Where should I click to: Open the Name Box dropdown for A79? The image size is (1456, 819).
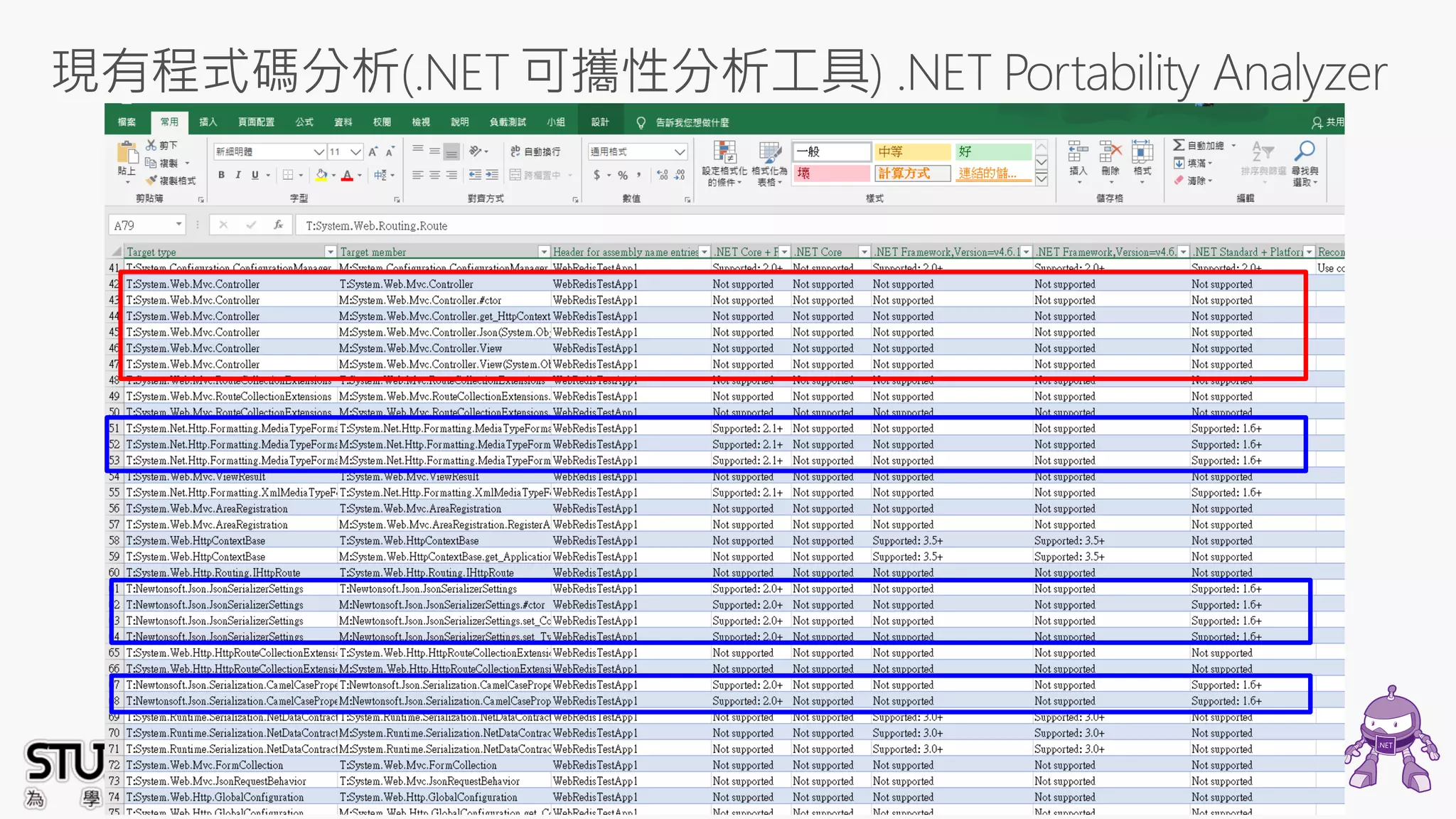pos(178,225)
